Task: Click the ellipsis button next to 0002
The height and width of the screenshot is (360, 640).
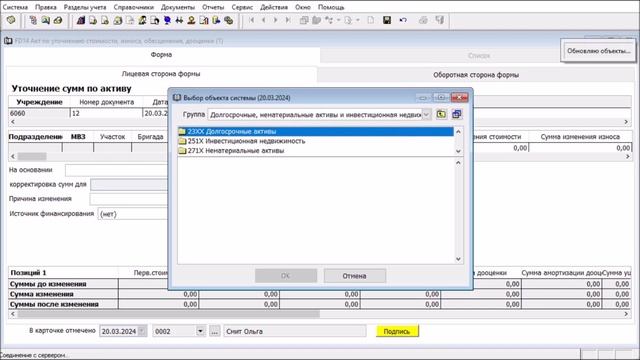Action: coord(215,331)
